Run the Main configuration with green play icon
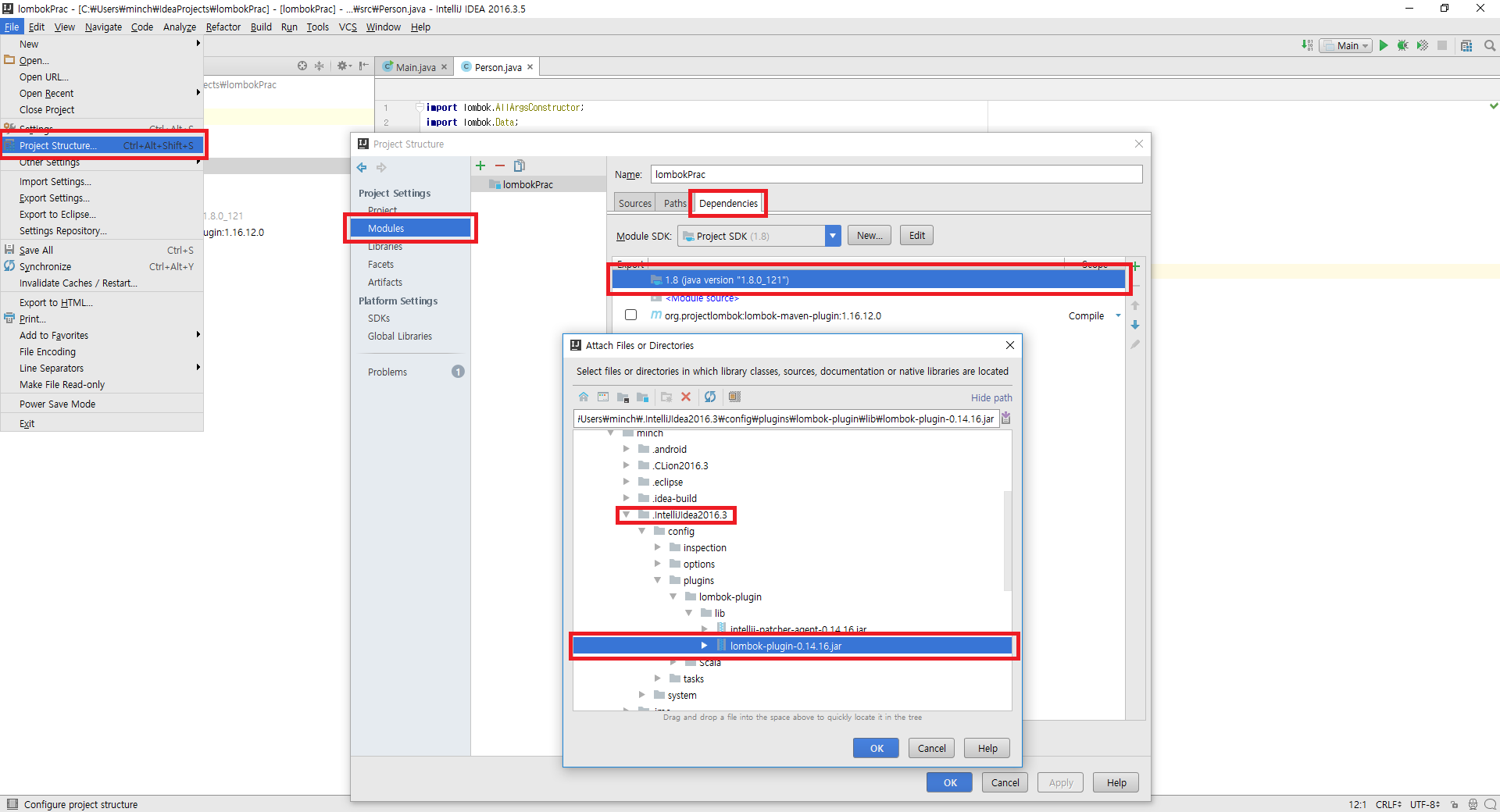Image resolution: width=1500 pixels, height=812 pixels. coord(1384,45)
